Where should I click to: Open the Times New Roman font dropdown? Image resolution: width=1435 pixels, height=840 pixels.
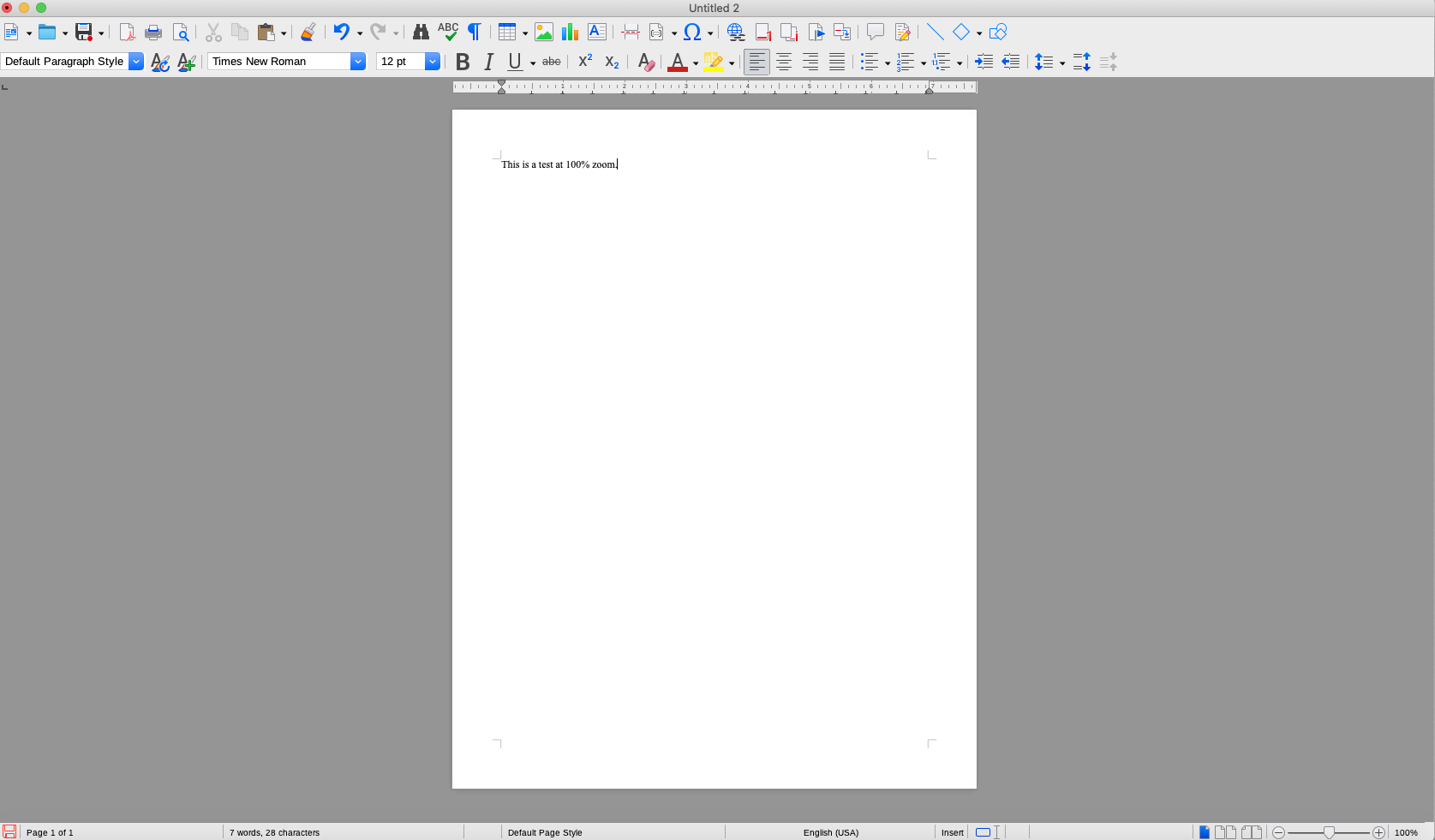click(358, 62)
